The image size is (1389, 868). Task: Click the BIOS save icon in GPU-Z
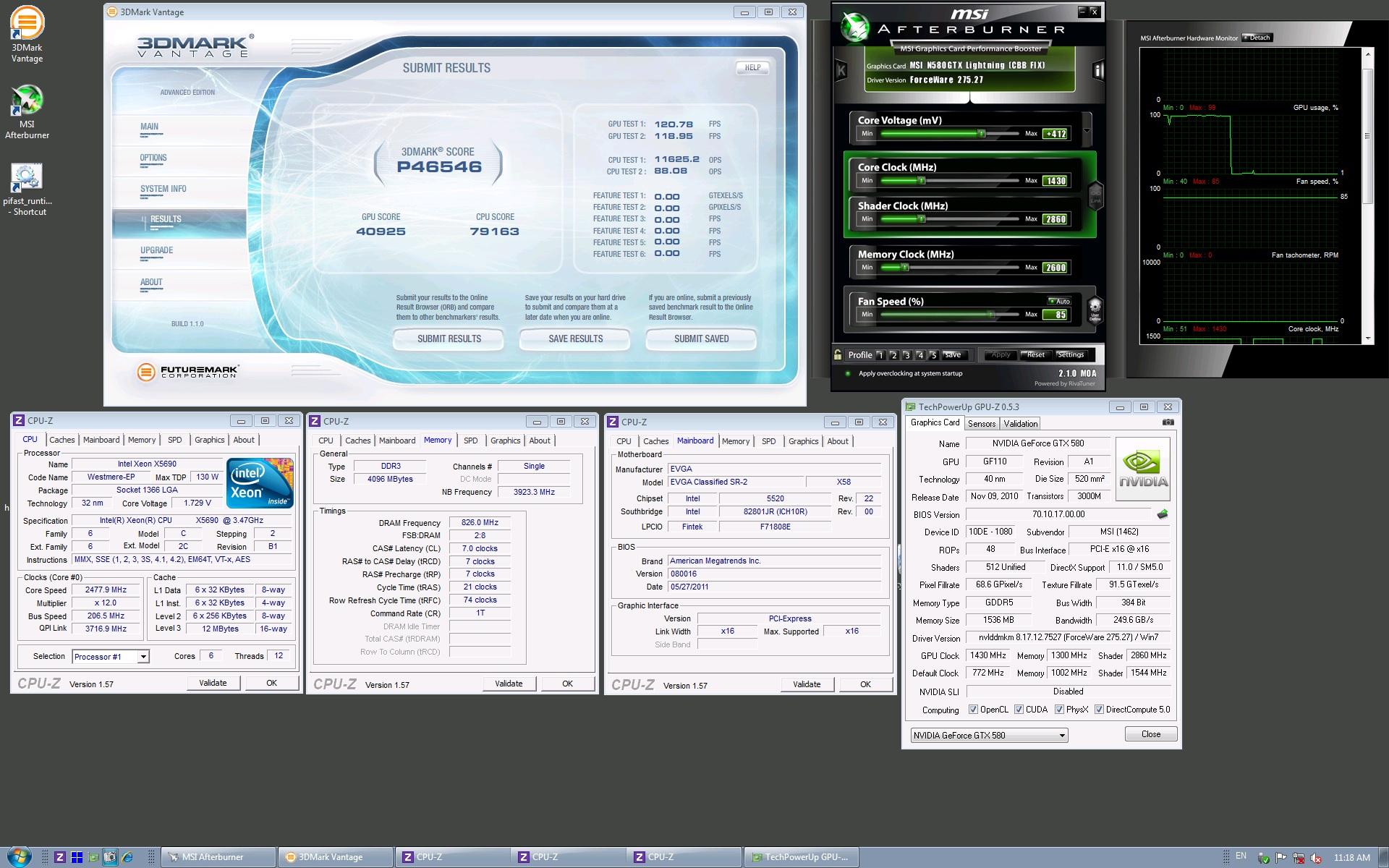point(1163,514)
